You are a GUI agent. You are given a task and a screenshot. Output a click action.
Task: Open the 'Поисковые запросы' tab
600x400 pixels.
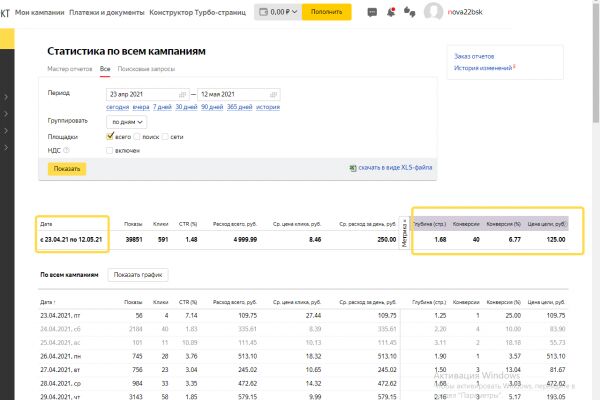[x=146, y=69]
